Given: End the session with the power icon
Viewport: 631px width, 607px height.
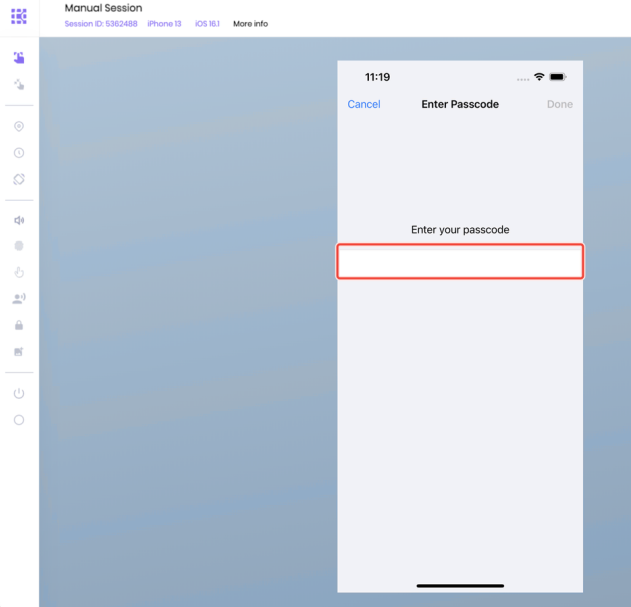Looking at the screenshot, I should [19, 393].
